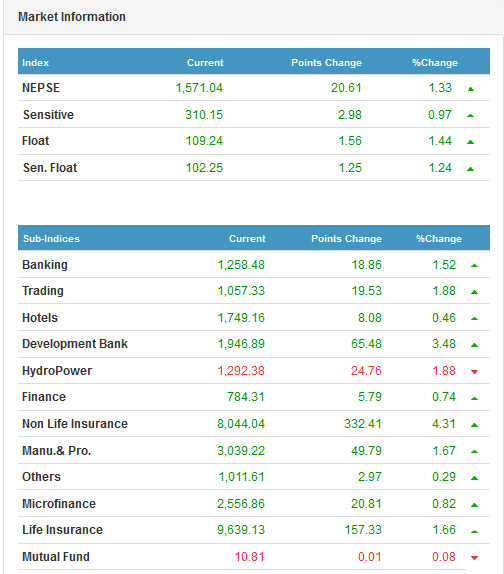504x574 pixels.
Task: Click NEPSE points change 20.61
Action: point(346,88)
